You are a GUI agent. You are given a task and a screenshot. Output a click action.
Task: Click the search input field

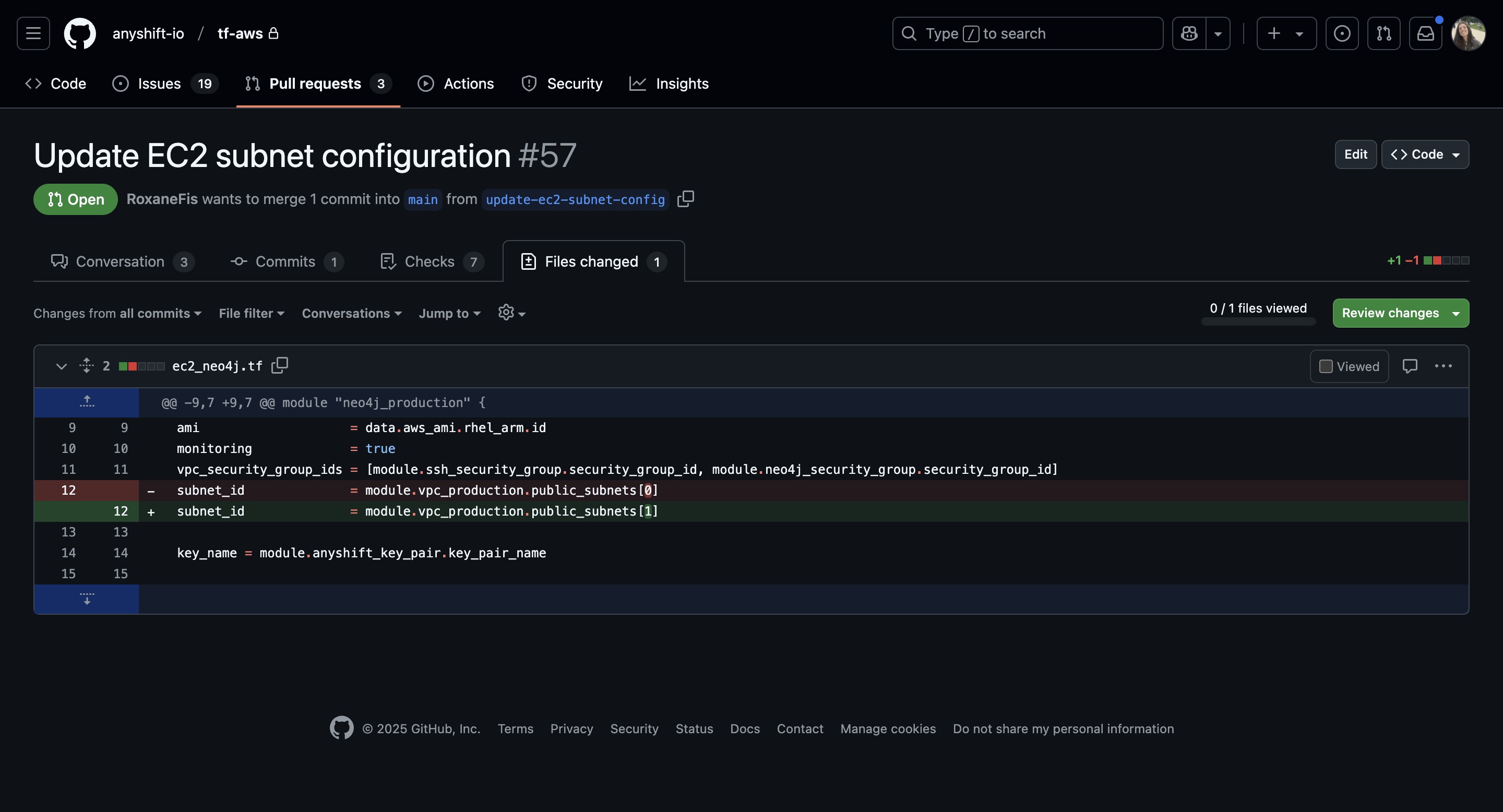coord(1027,33)
